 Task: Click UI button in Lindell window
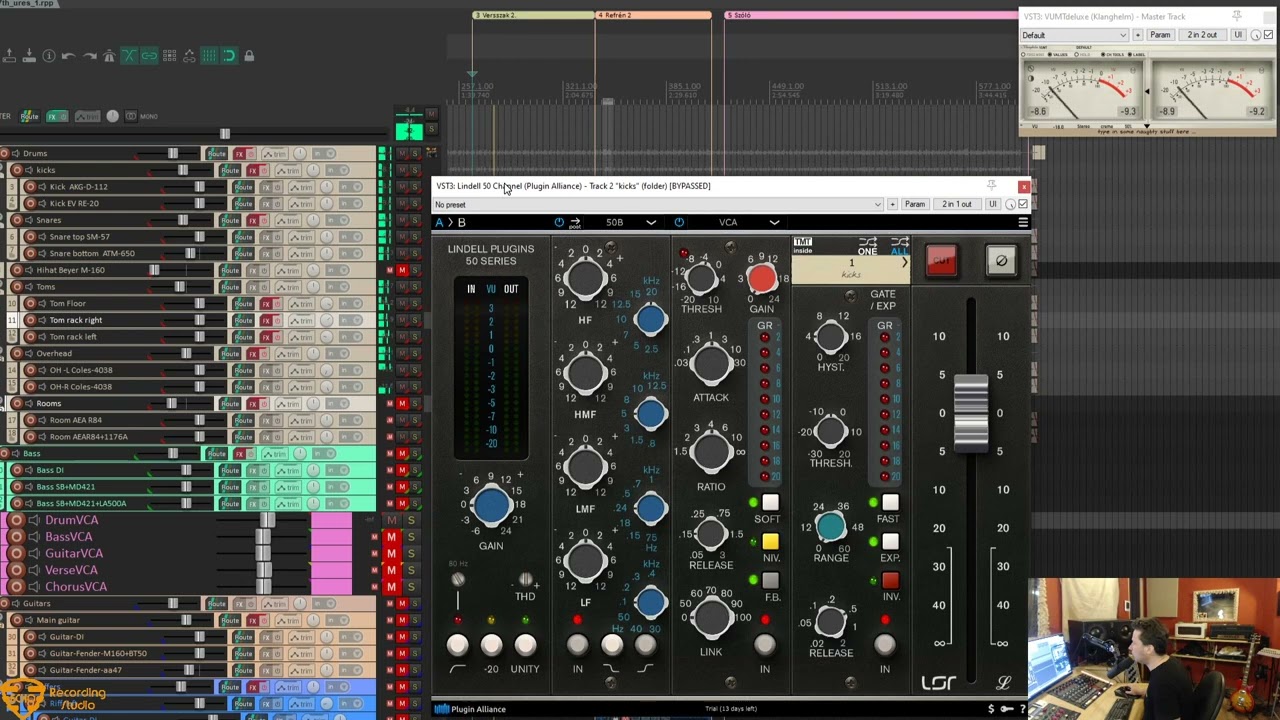tap(992, 205)
